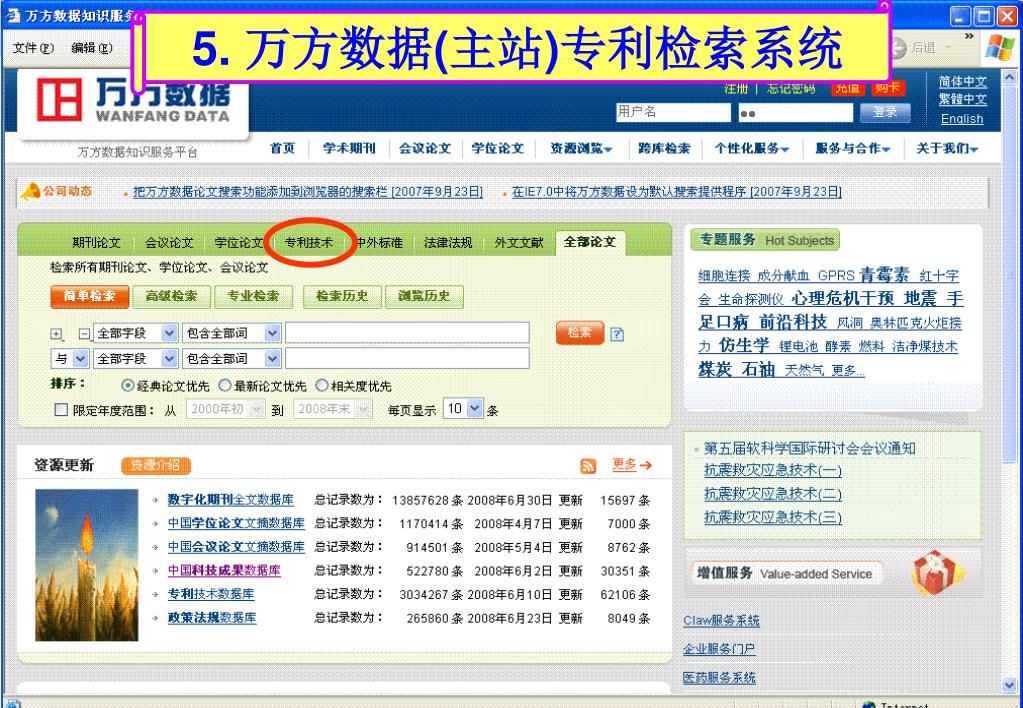
Task: Open second 包含全部词 match dropdown
Action: (232, 358)
